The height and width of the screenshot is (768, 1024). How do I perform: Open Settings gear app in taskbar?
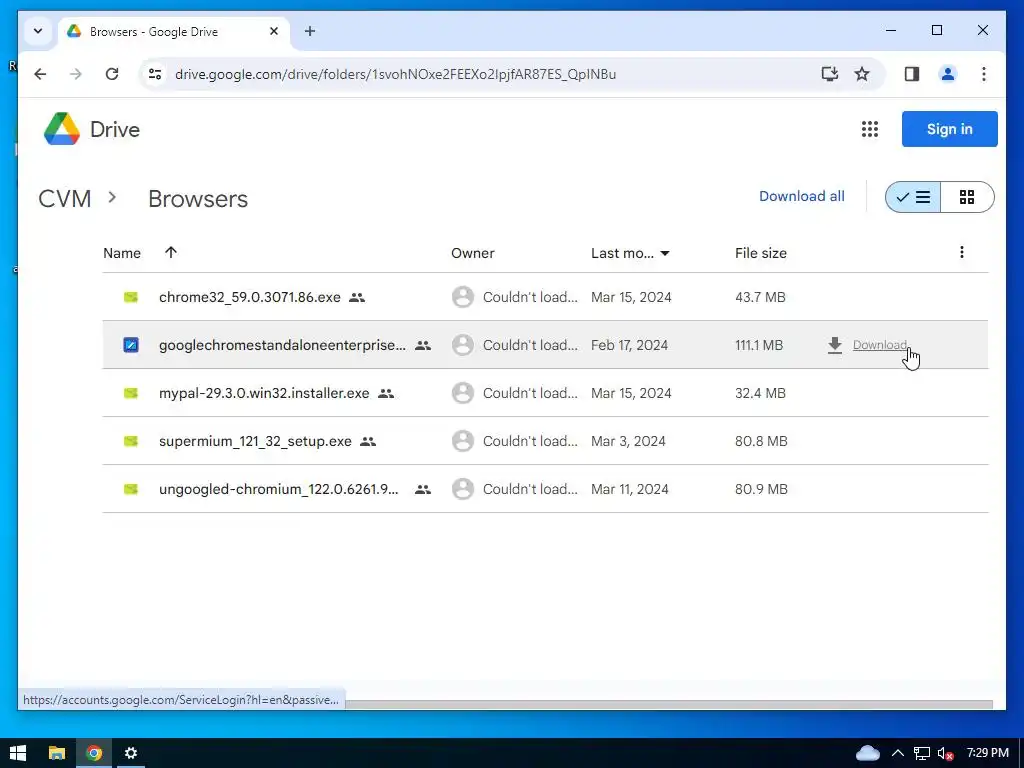point(131,753)
